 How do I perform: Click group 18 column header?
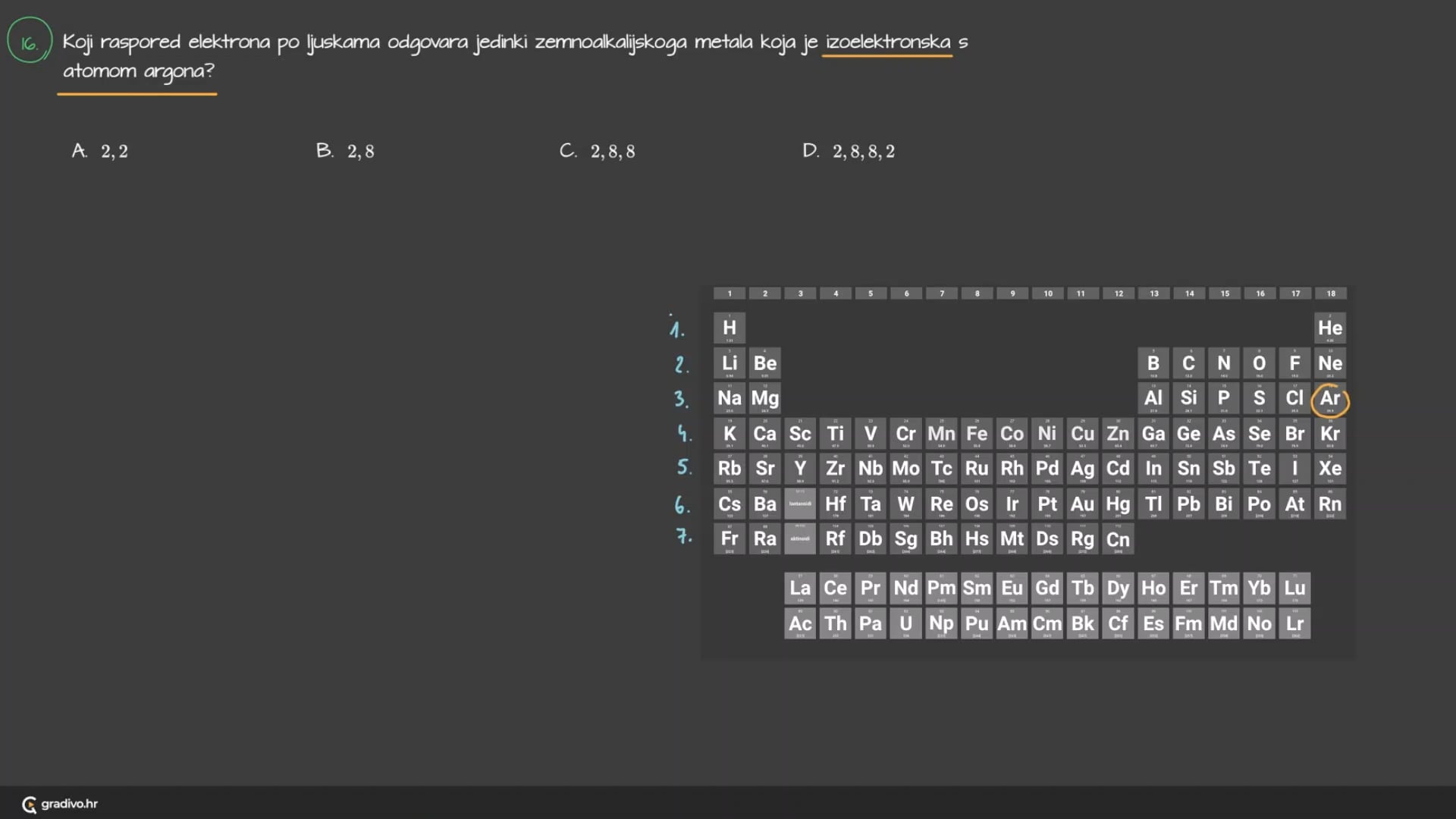[1330, 293]
